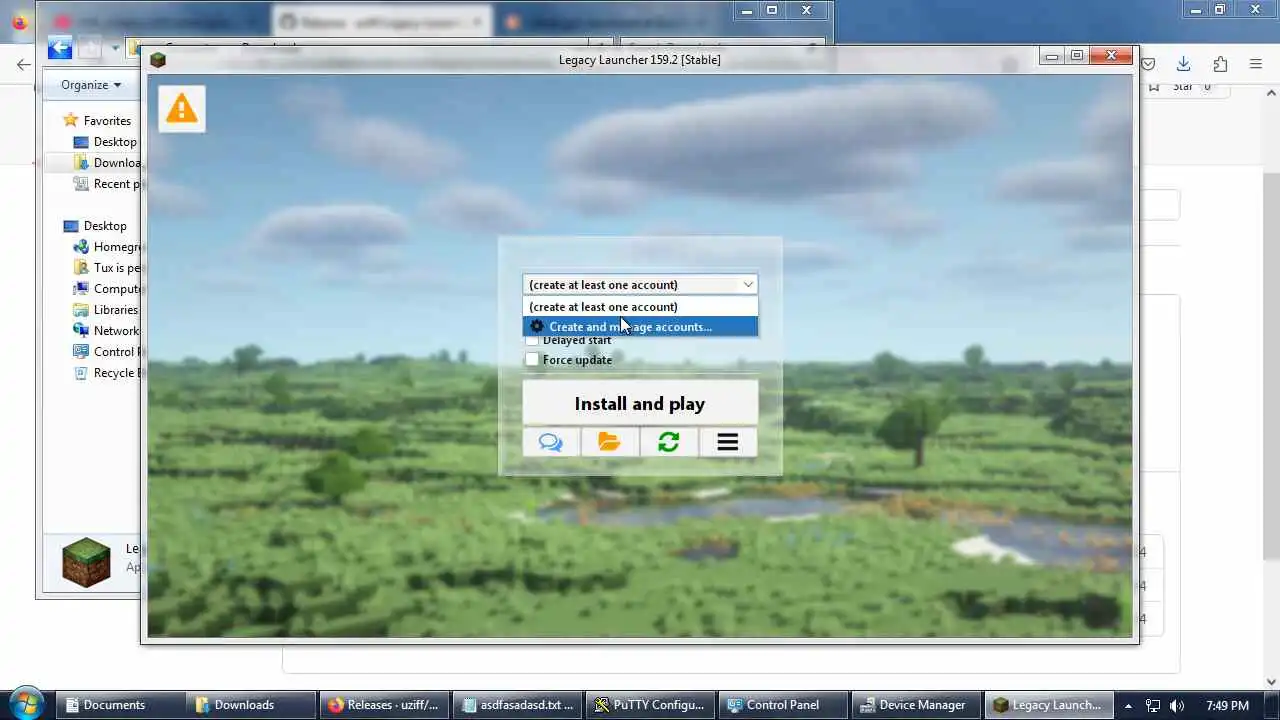Maximize the Legacy Launcher window
Viewport: 1280px width, 720px height.
[x=1077, y=56]
